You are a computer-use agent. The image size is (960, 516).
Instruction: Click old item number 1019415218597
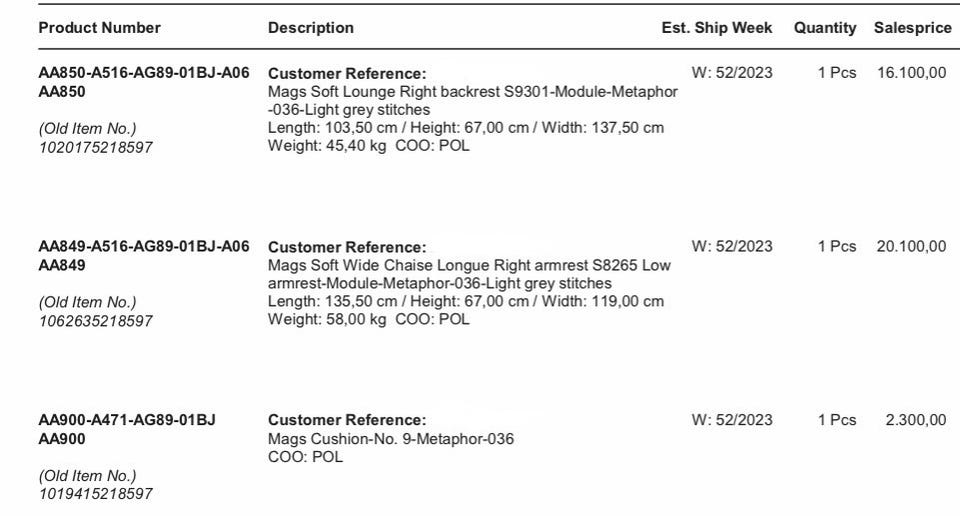tap(96, 494)
